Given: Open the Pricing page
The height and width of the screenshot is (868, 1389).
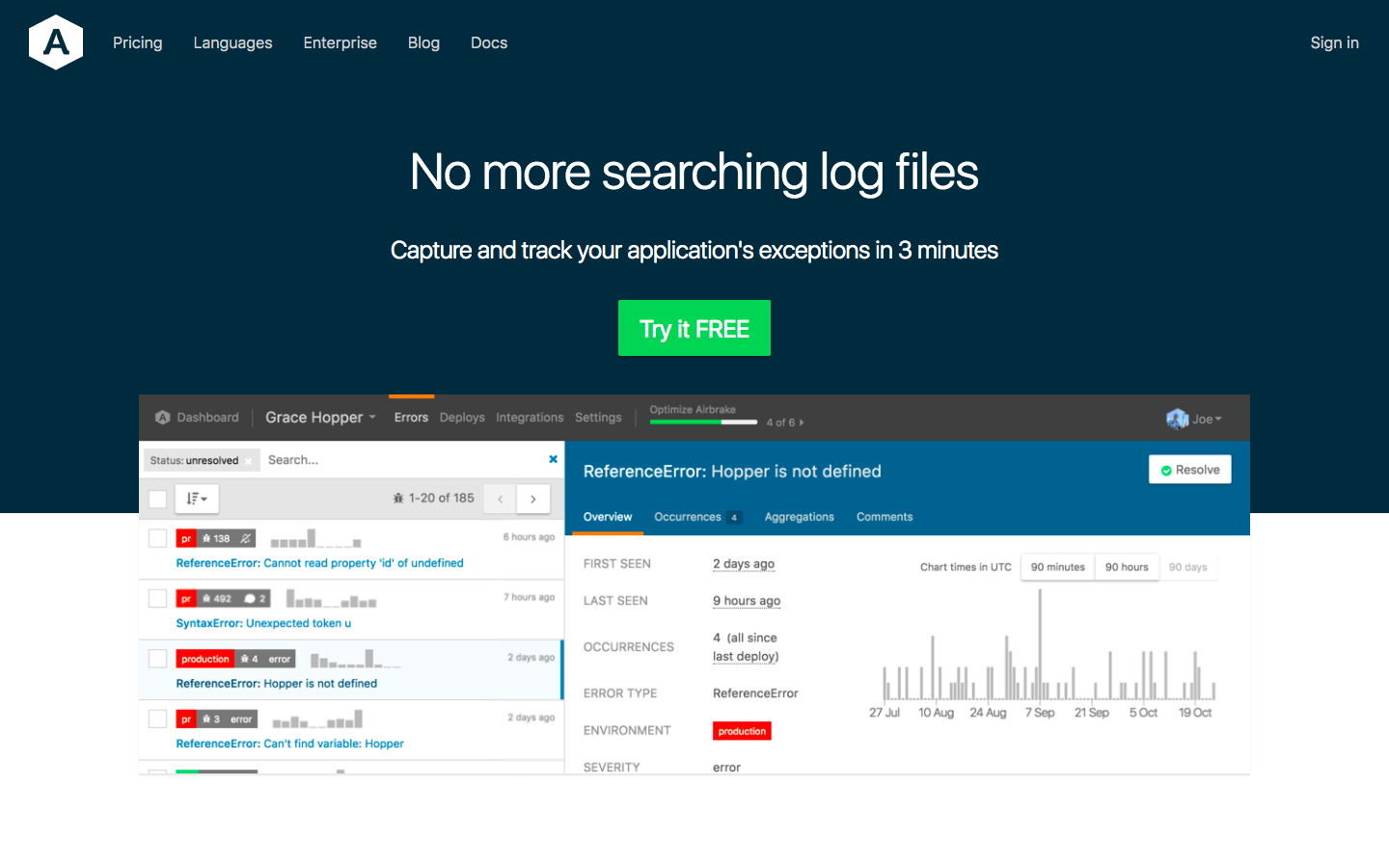Looking at the screenshot, I should pos(138,42).
